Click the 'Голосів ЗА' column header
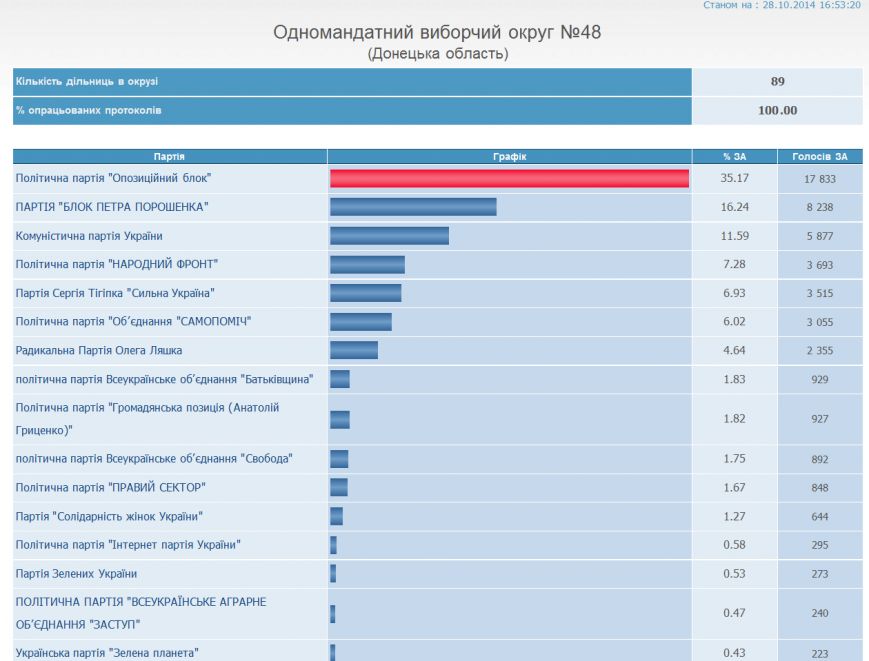The height and width of the screenshot is (661, 869). pyautogui.click(x=820, y=157)
